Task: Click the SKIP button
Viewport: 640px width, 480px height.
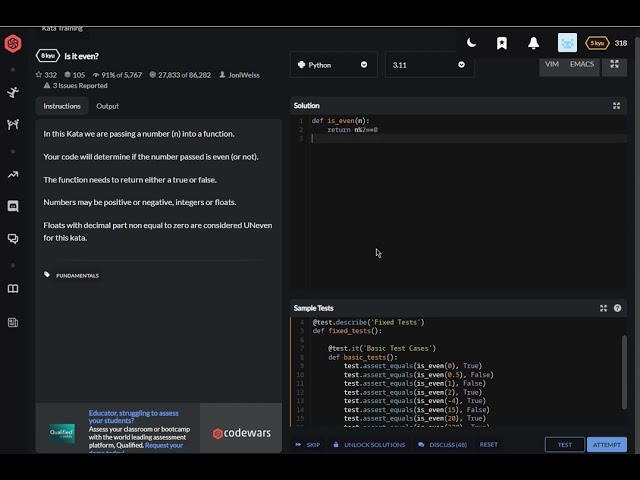Action: pyautogui.click(x=308, y=444)
